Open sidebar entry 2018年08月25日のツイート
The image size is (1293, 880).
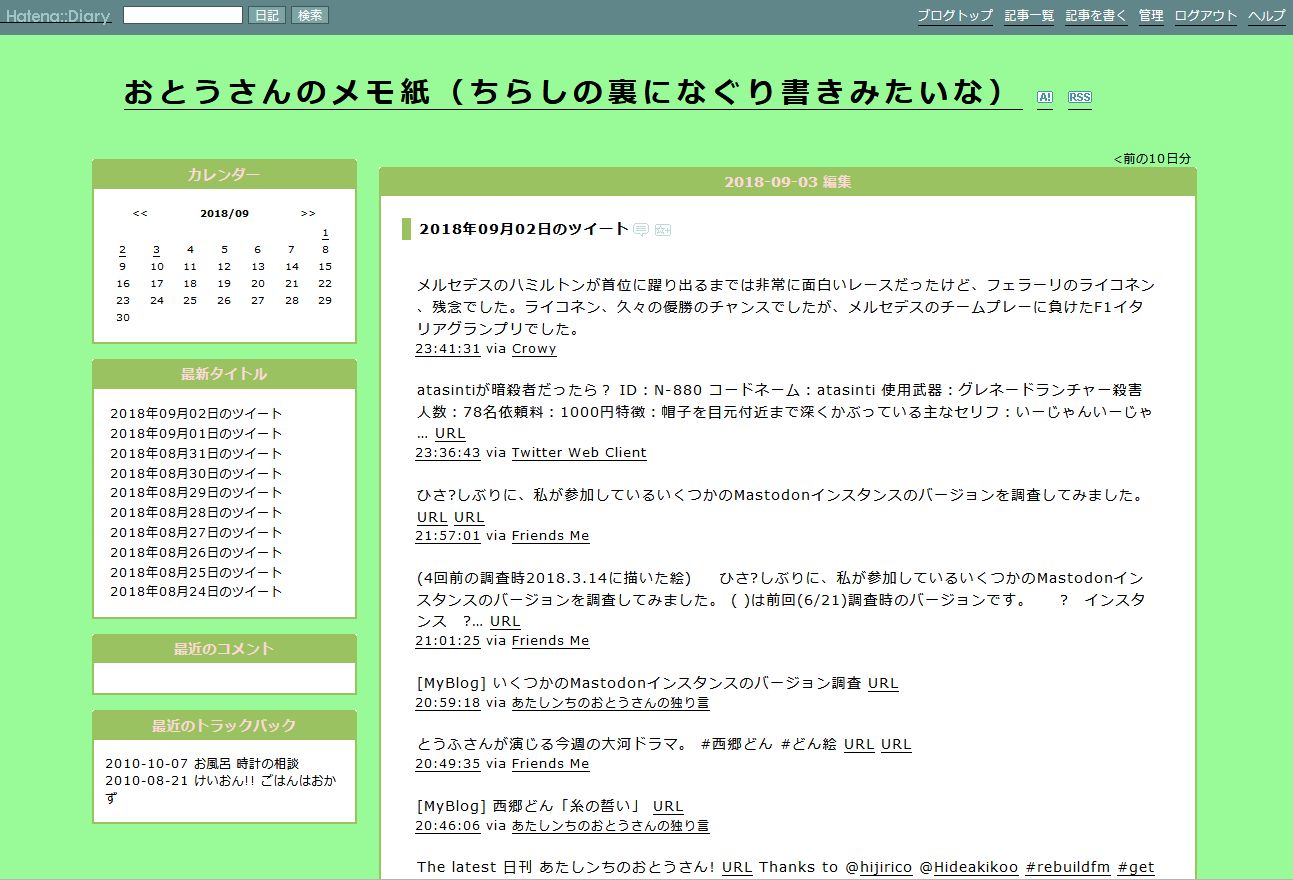point(196,572)
